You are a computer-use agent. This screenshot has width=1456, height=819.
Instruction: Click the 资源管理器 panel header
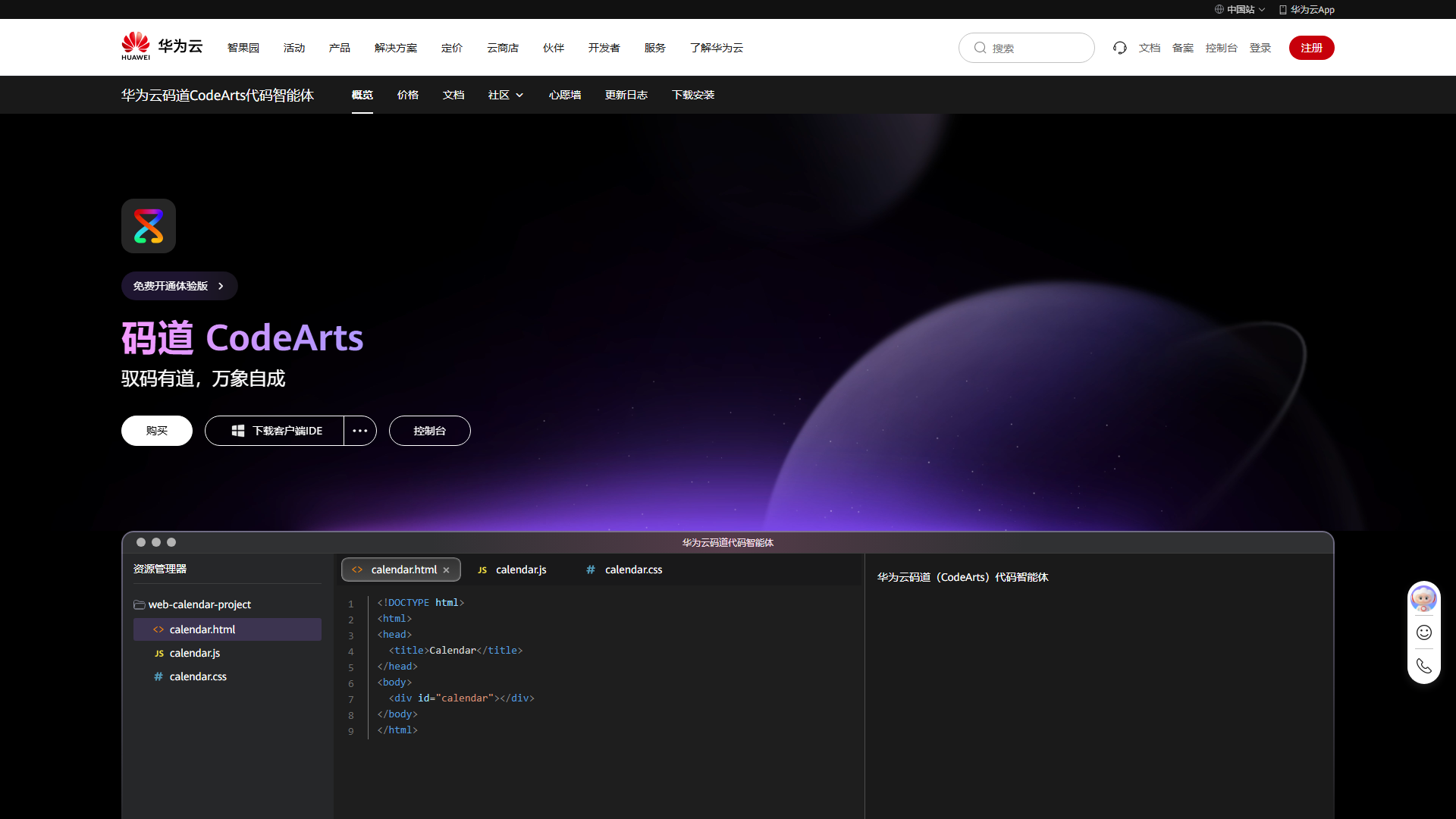[160, 569]
